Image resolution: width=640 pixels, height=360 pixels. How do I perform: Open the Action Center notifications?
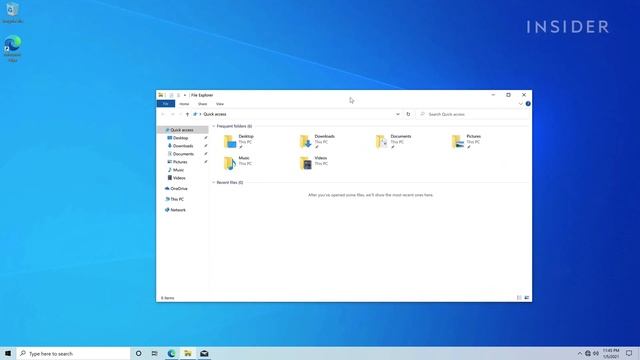click(629, 353)
